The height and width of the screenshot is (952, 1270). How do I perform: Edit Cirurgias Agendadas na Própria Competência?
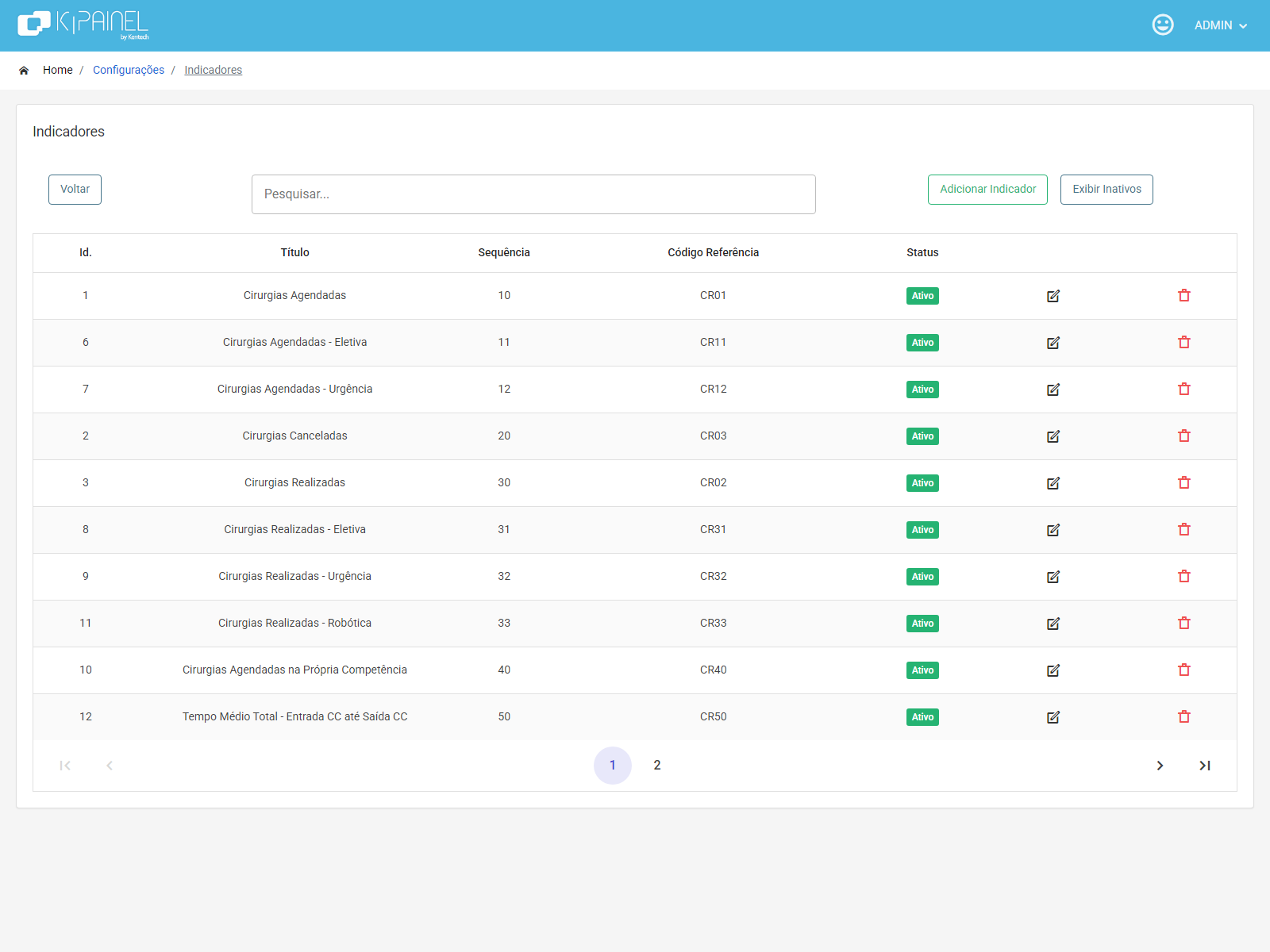[1053, 670]
